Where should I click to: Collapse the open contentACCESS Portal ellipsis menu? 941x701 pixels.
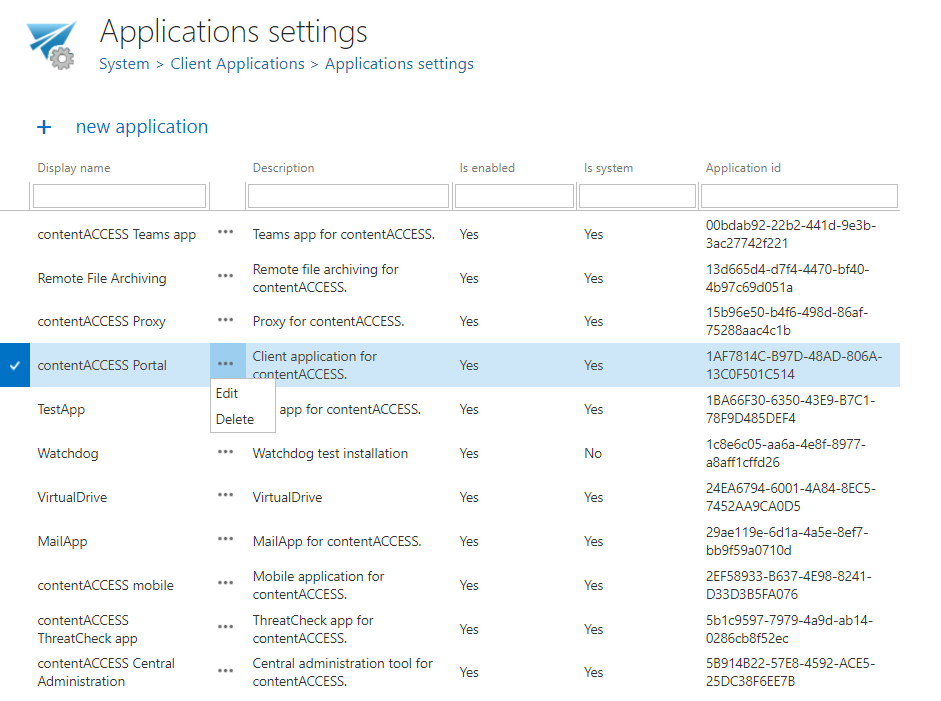click(226, 364)
